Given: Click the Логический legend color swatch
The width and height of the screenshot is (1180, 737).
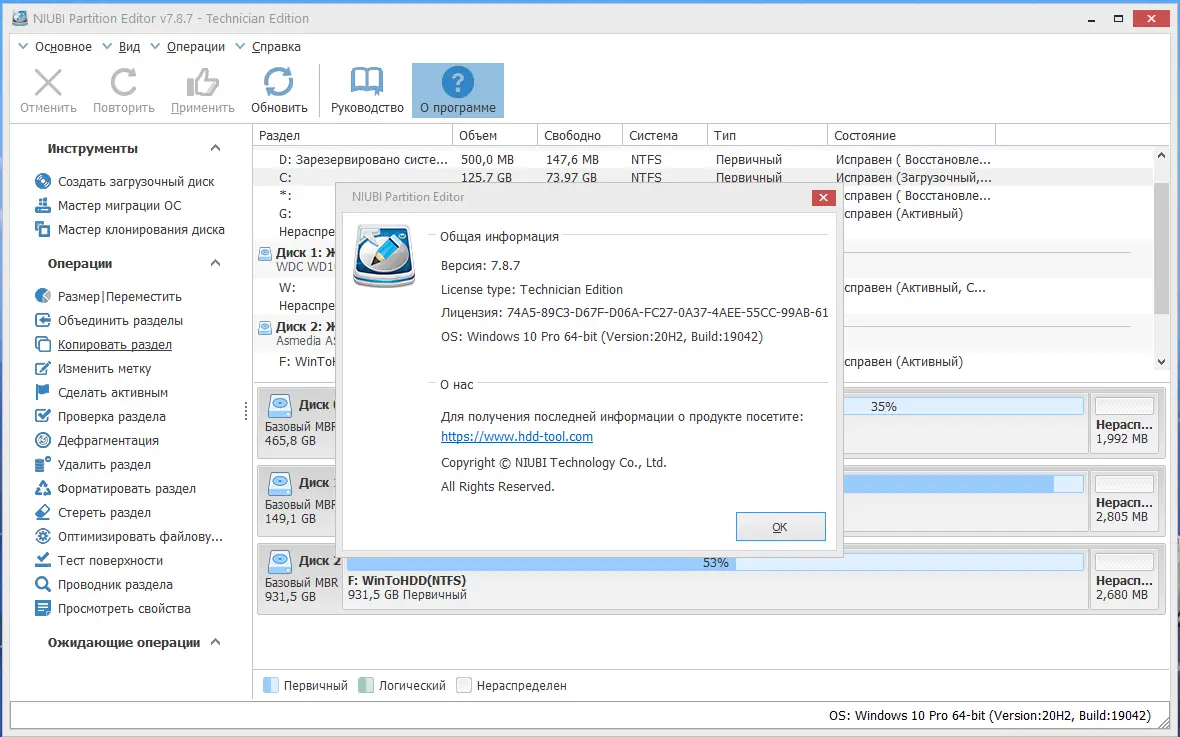Looking at the screenshot, I should tap(366, 686).
